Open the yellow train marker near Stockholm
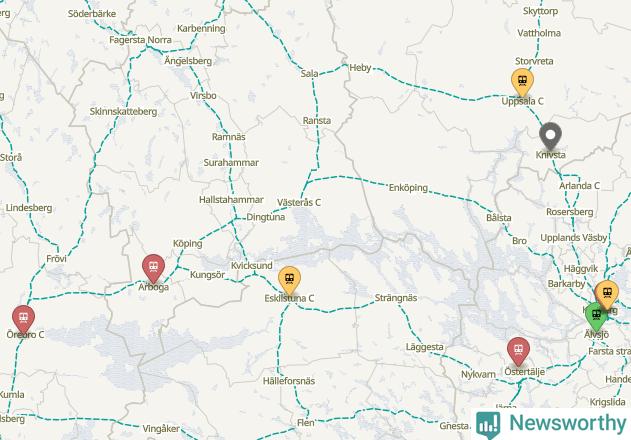This screenshot has height=440, width=631. [607, 294]
